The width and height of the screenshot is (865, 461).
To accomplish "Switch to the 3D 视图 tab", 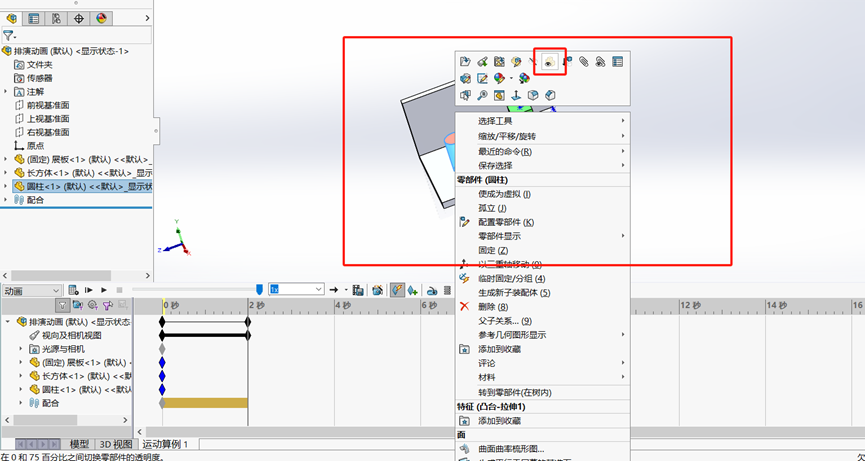I will coord(115,444).
